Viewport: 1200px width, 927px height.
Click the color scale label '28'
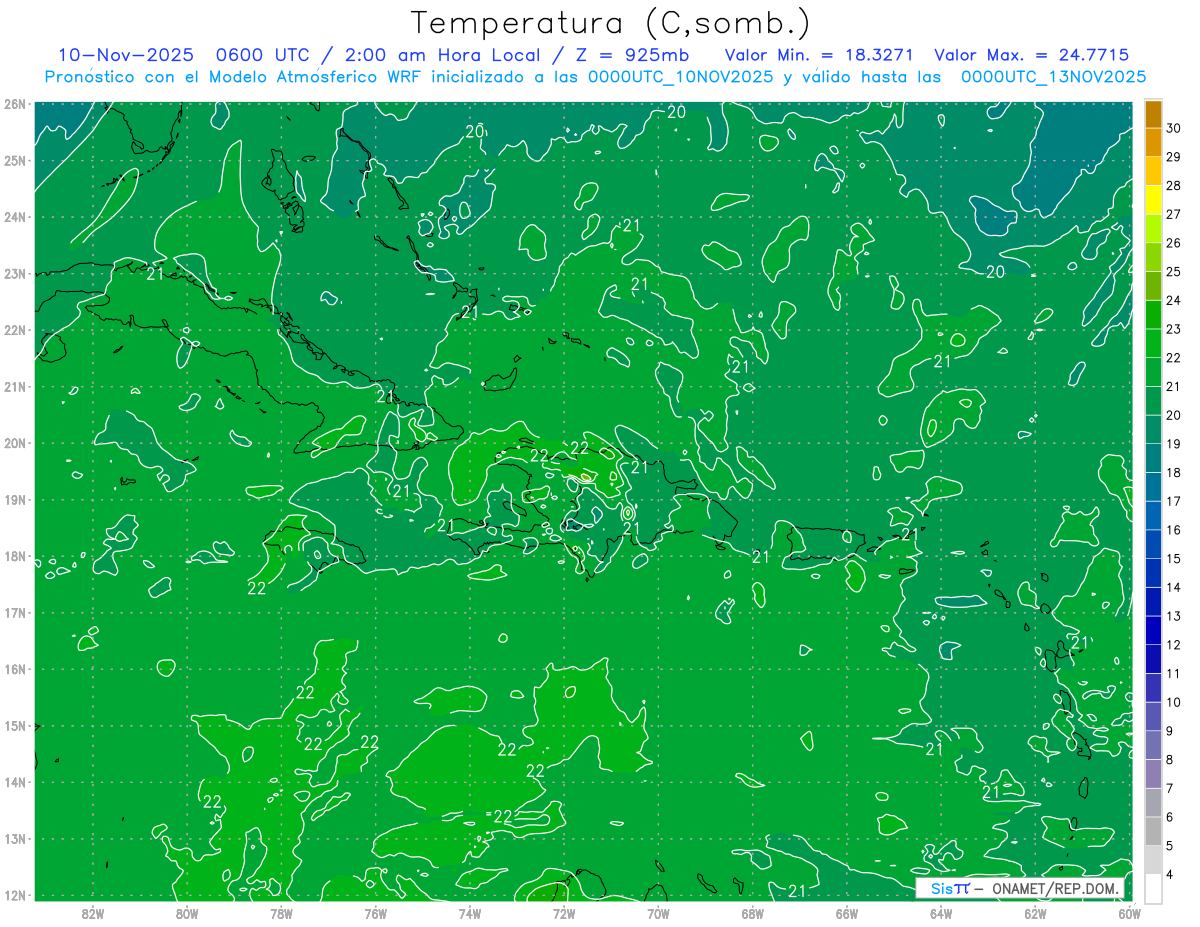(1174, 186)
